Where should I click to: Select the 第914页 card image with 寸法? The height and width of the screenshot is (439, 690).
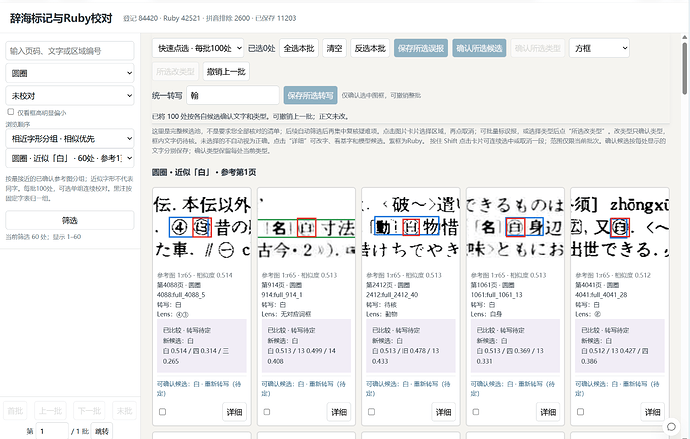coord(306,227)
